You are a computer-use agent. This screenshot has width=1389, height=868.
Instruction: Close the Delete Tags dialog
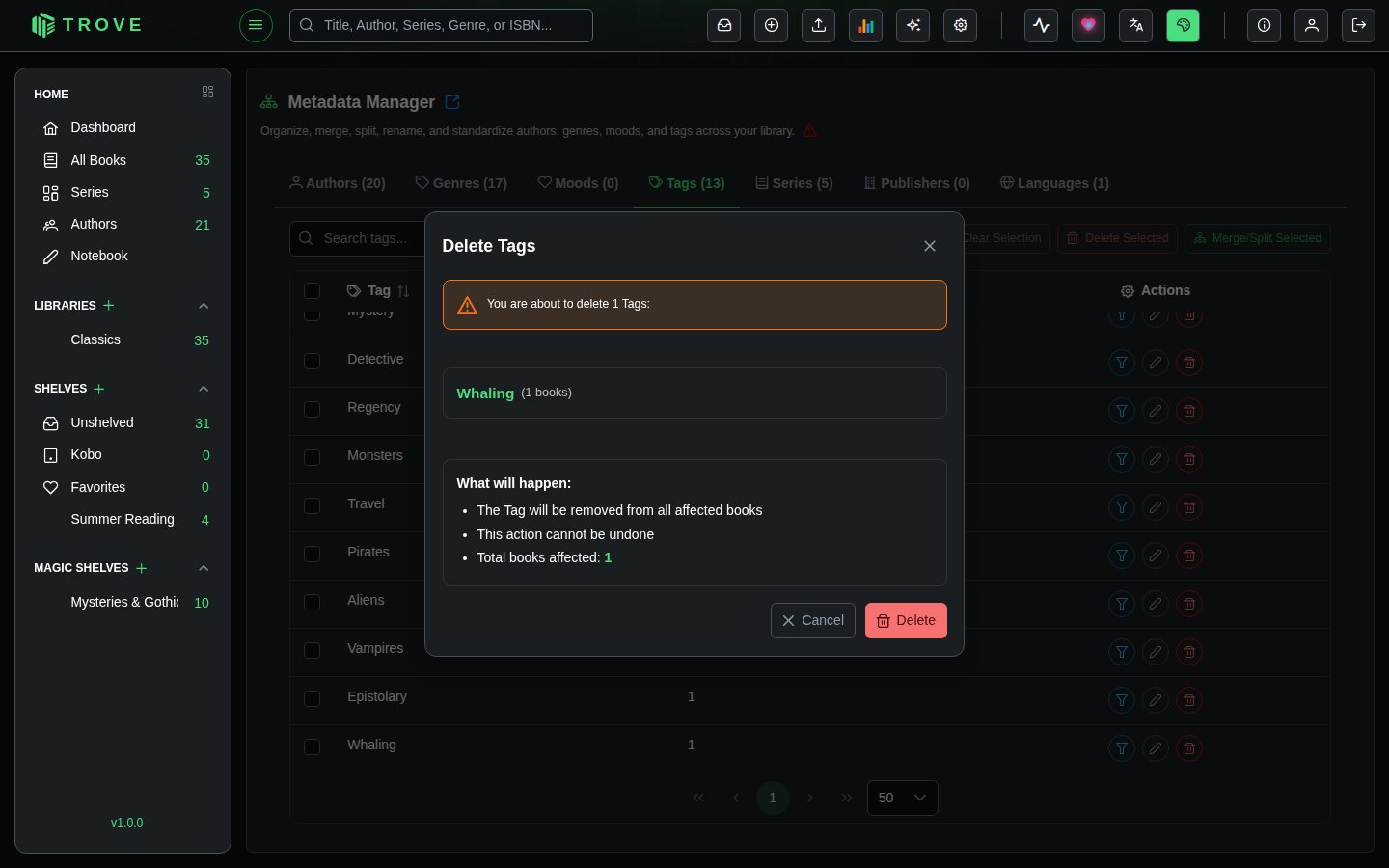tap(930, 246)
